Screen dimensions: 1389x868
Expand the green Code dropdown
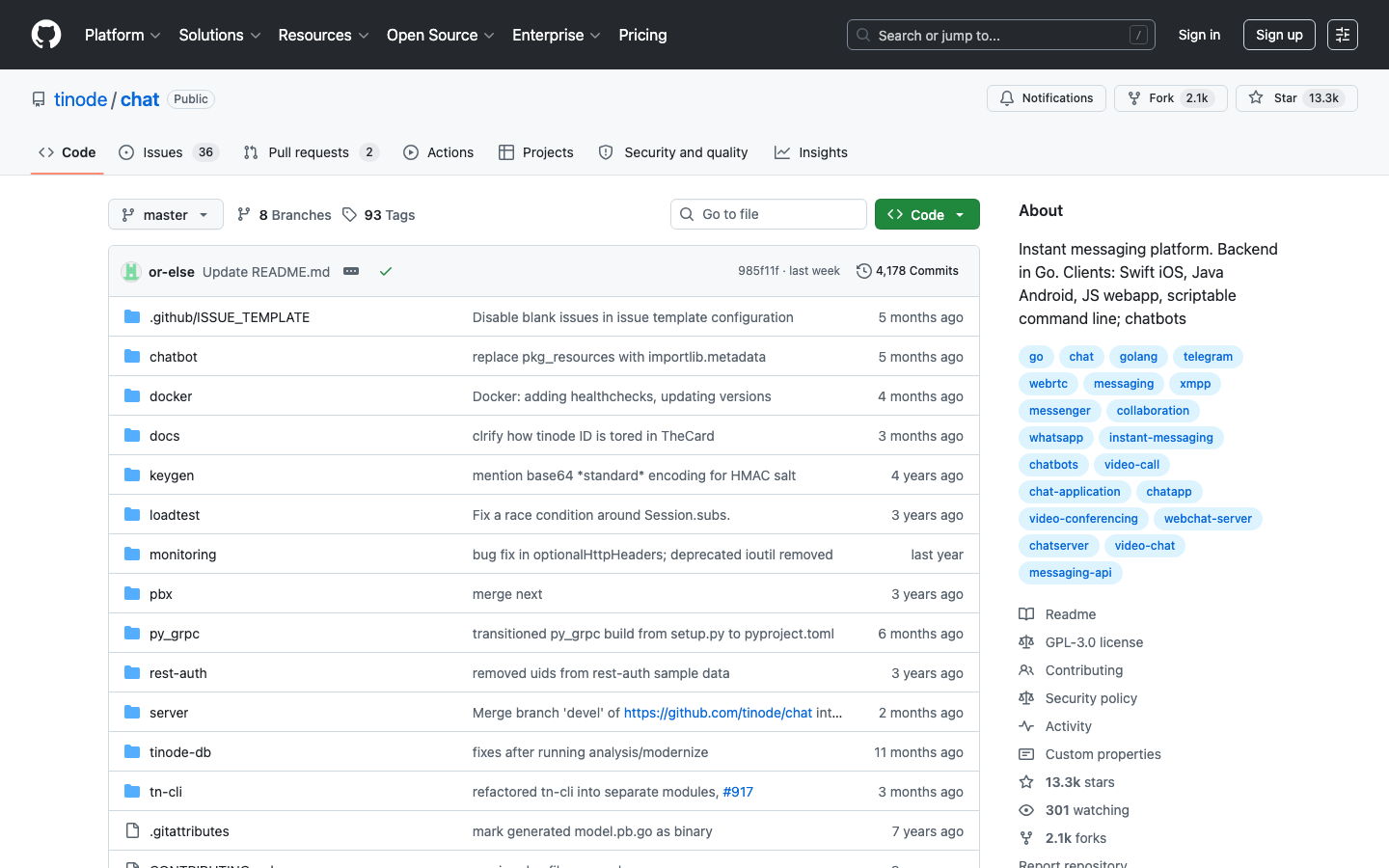927,214
